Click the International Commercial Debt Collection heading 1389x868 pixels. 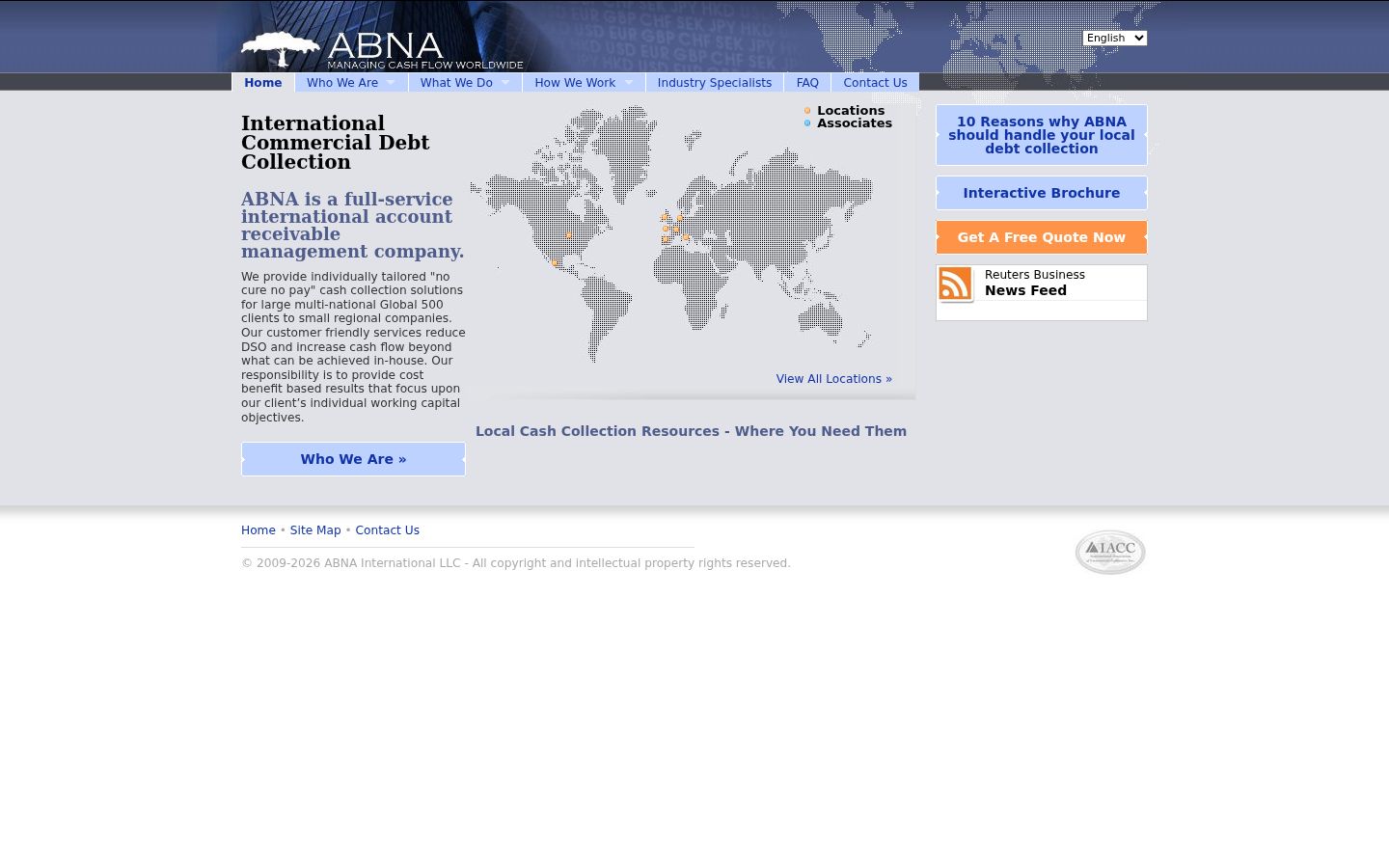pos(336,143)
